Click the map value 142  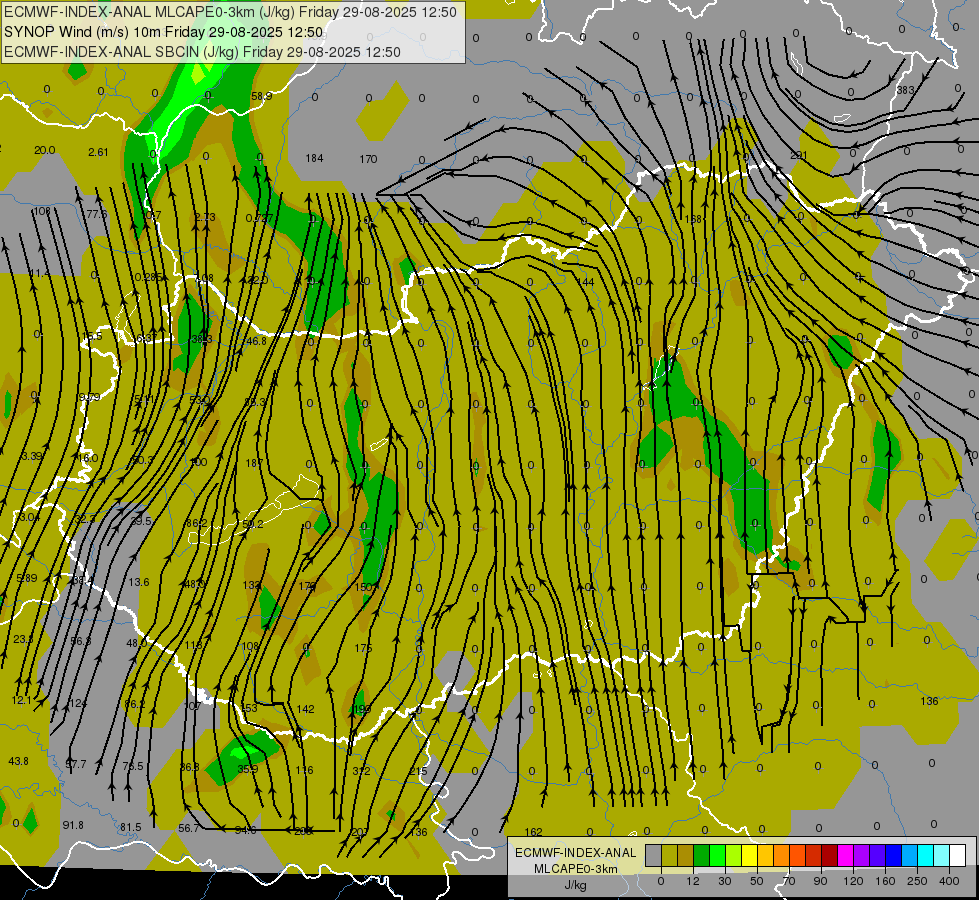point(305,709)
